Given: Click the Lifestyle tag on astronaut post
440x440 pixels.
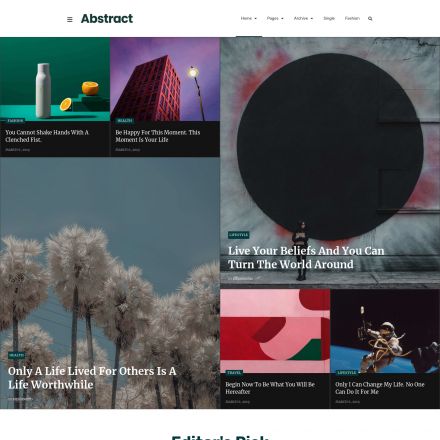Looking at the screenshot, I should 347,373.
